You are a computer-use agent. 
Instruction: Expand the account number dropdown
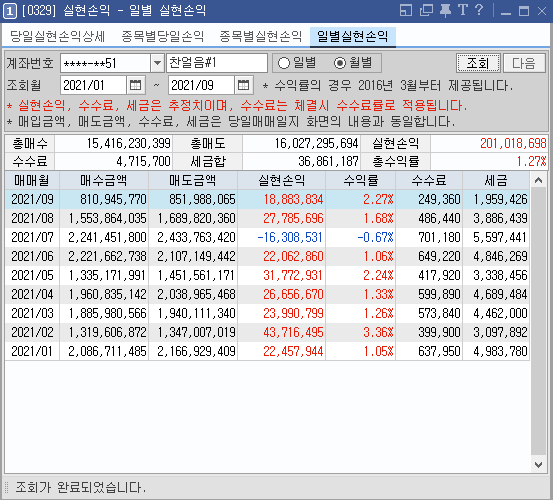(x=157, y=63)
